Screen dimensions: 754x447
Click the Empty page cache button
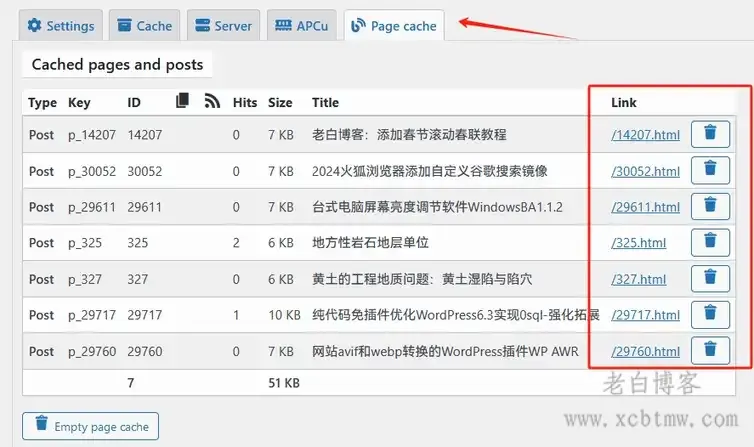[90, 426]
